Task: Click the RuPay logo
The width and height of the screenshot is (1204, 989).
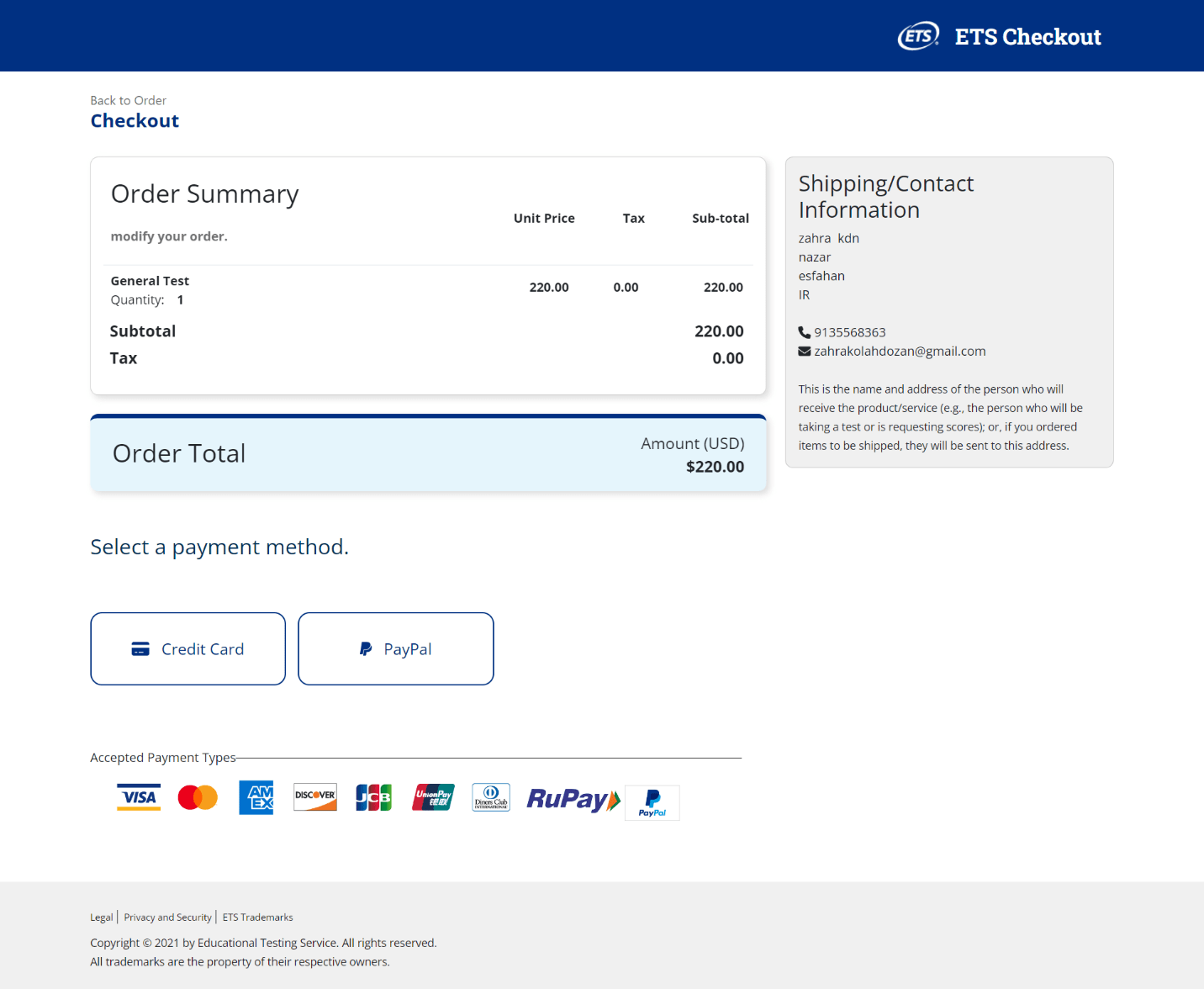Action: click(x=573, y=799)
